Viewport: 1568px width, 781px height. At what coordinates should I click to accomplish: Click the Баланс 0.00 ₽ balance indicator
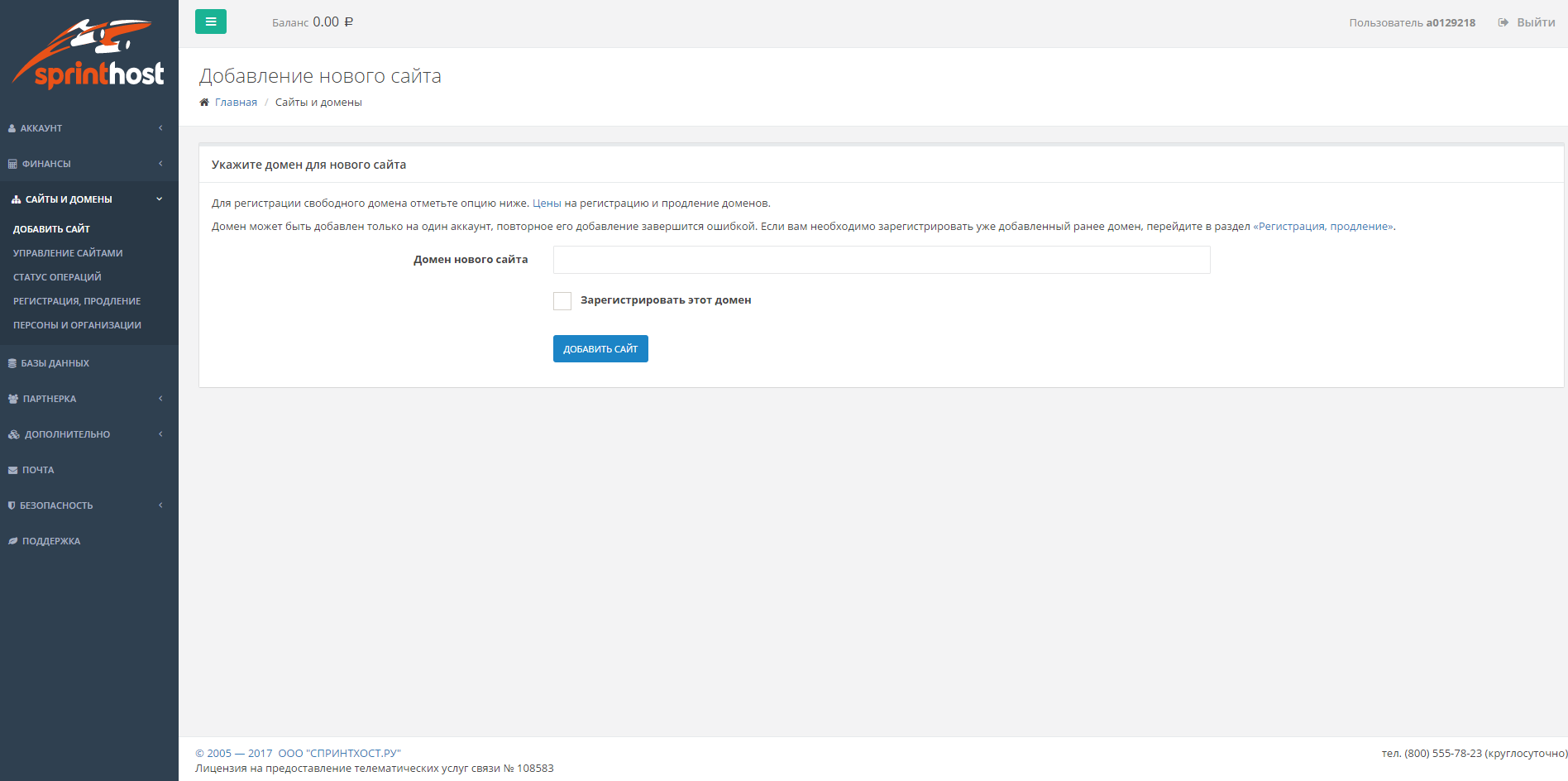[x=313, y=22]
